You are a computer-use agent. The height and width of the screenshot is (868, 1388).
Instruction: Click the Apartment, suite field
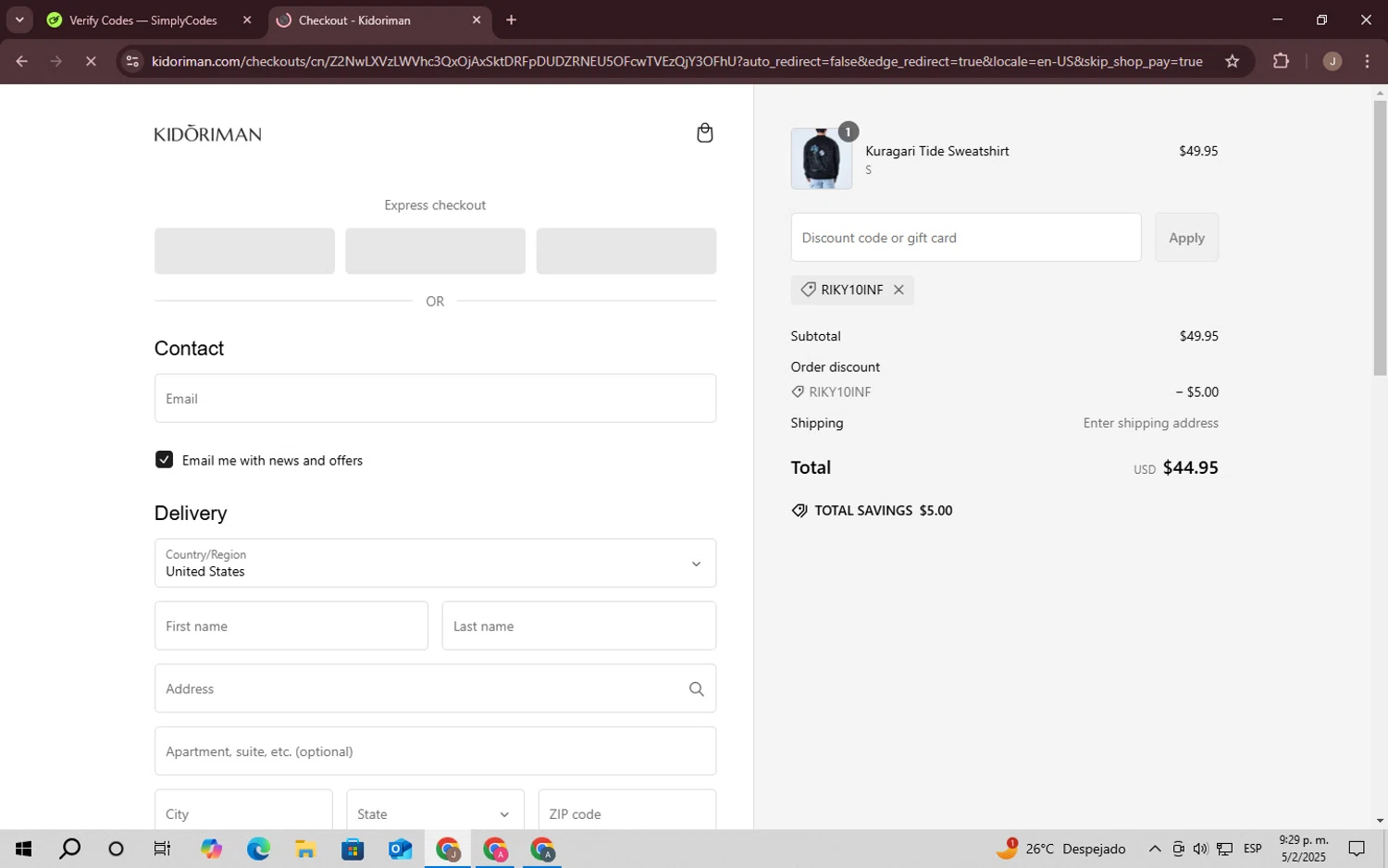pos(435,750)
